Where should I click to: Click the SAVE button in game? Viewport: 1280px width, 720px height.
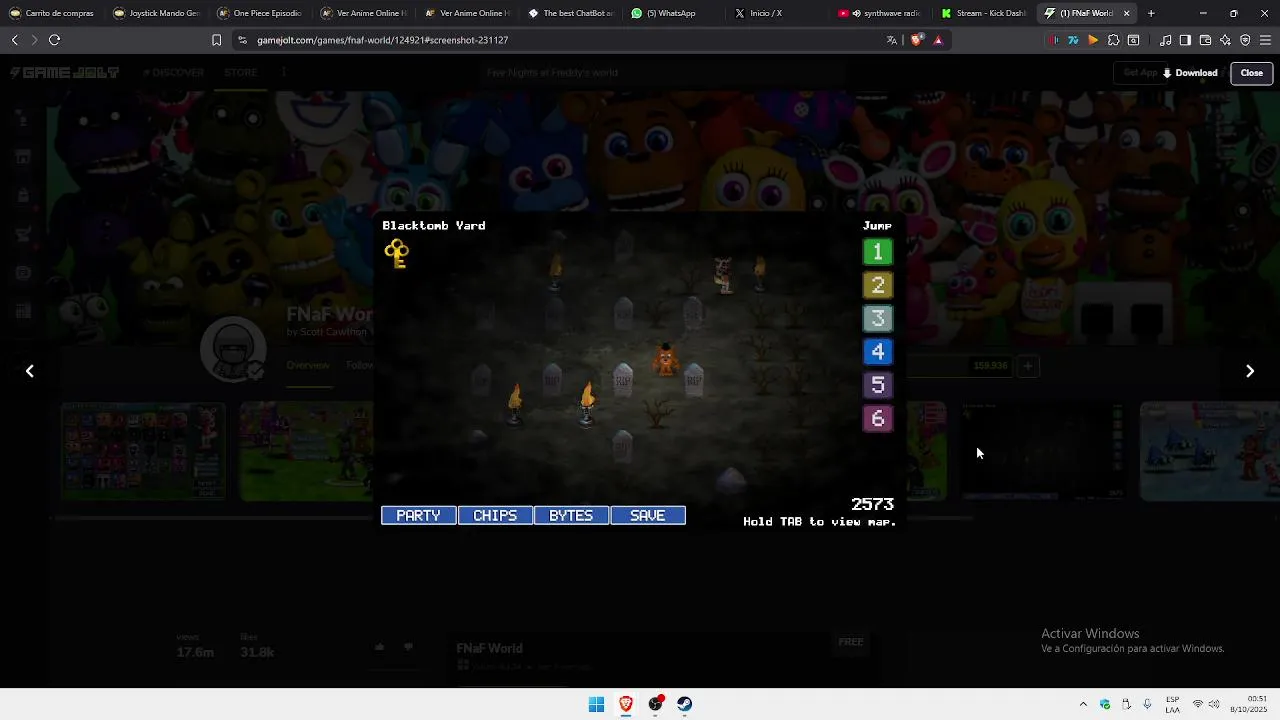click(648, 515)
